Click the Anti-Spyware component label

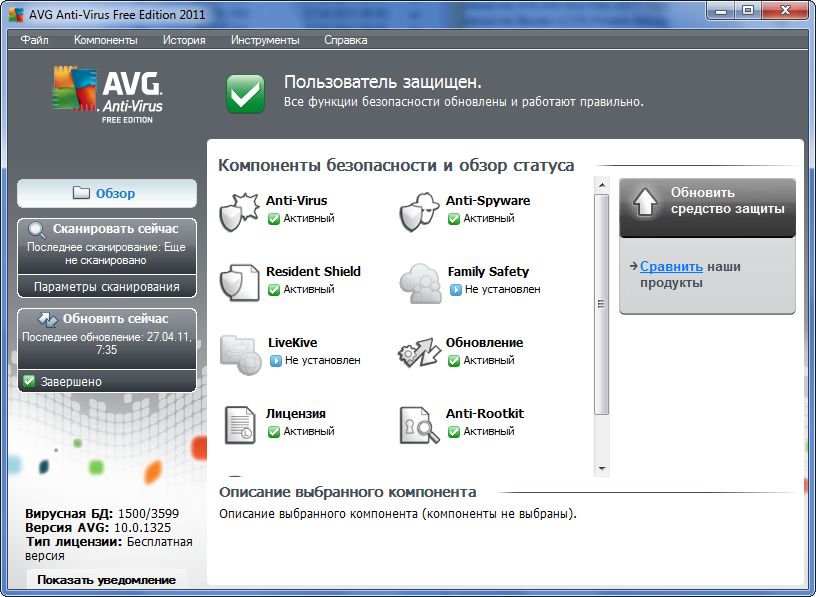pos(488,200)
